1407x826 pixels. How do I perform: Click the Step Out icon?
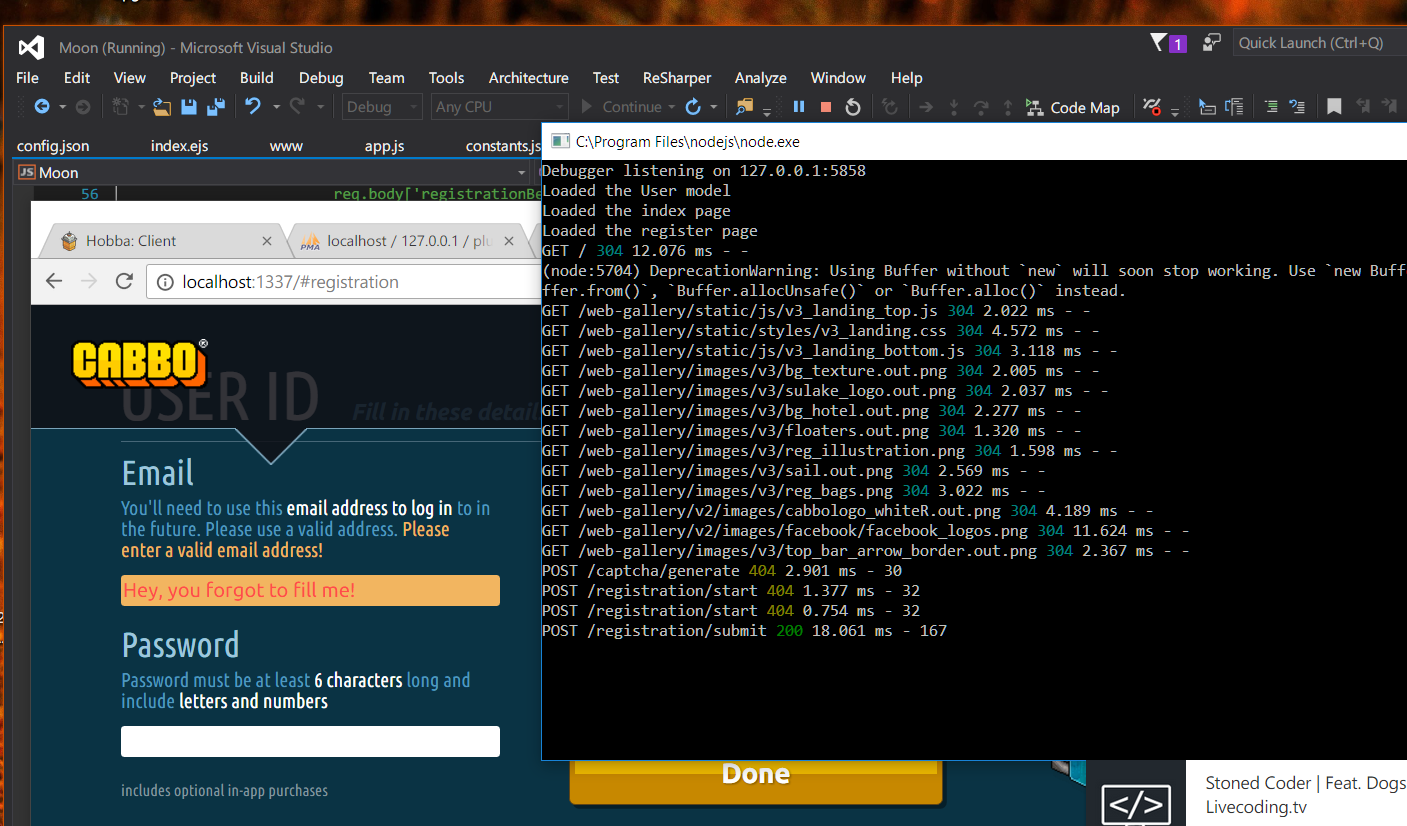point(1008,107)
